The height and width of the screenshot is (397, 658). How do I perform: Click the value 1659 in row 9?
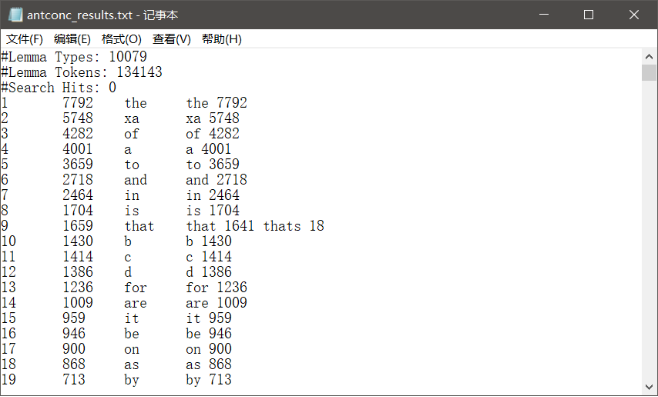click(x=78, y=226)
